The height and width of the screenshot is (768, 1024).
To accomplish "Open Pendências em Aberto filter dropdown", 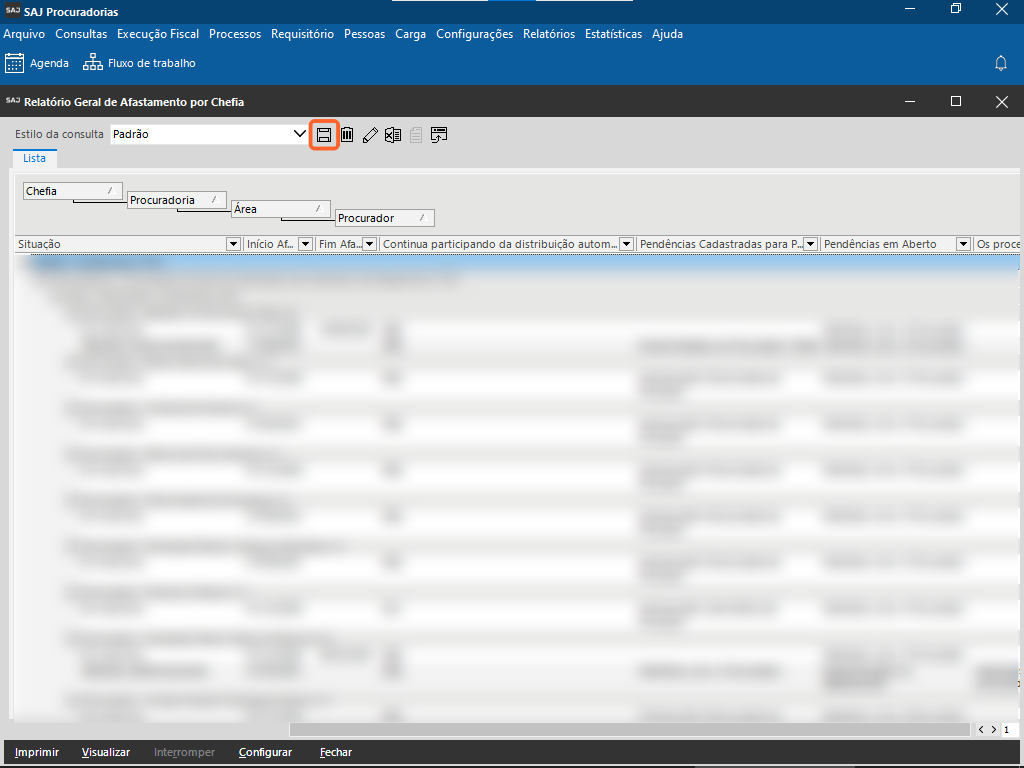I will point(963,244).
